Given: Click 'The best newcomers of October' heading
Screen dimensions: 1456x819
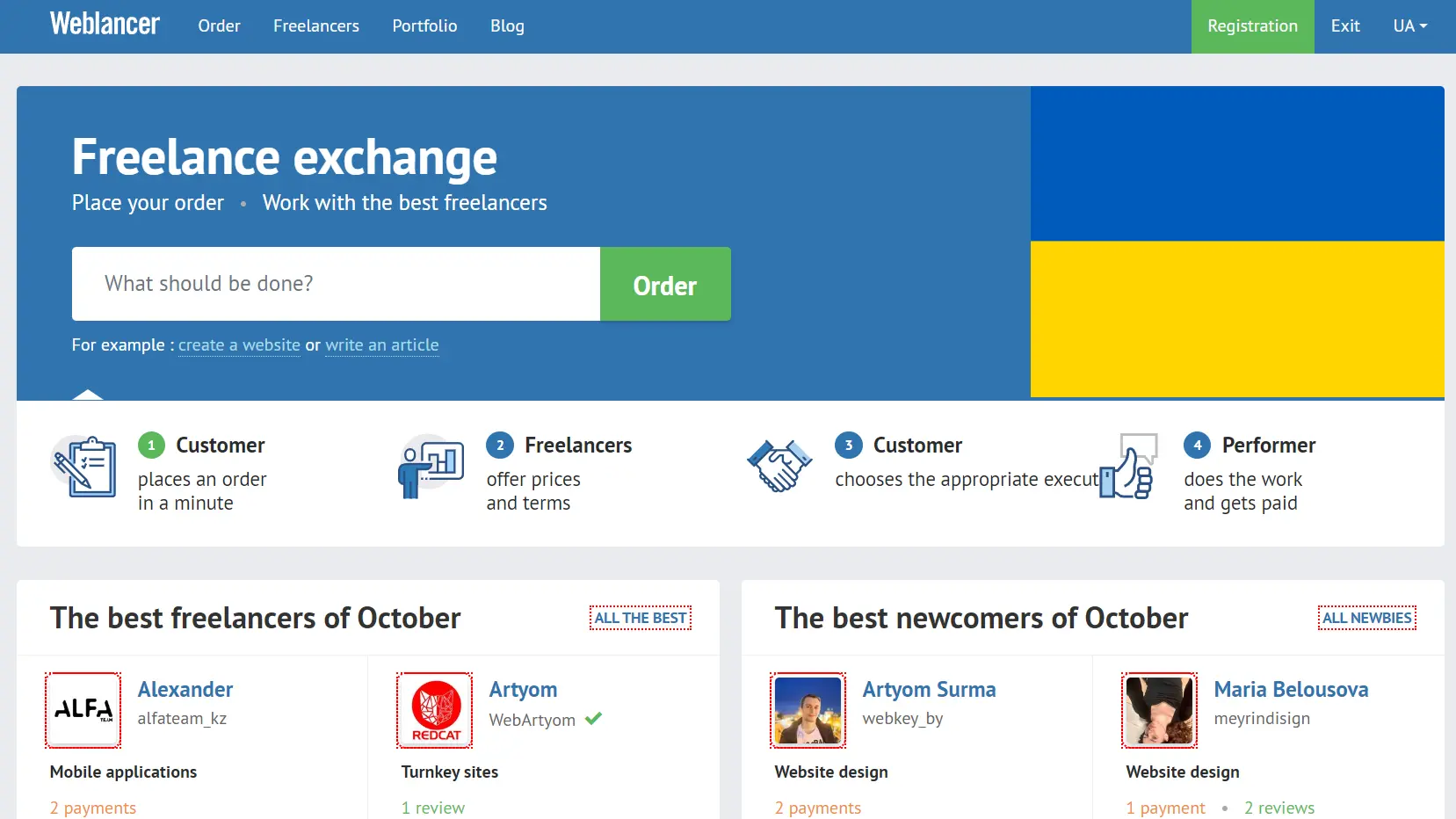Looking at the screenshot, I should pos(982,619).
